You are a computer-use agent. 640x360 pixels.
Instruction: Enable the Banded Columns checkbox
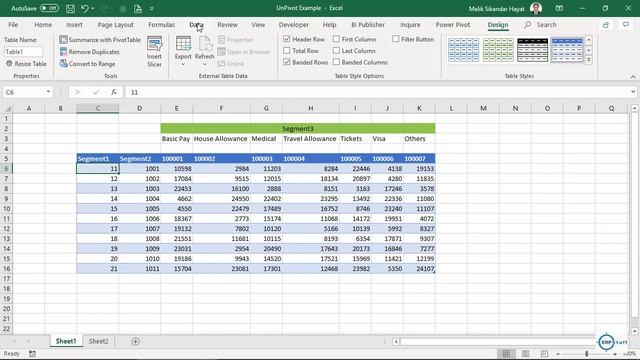pos(336,62)
